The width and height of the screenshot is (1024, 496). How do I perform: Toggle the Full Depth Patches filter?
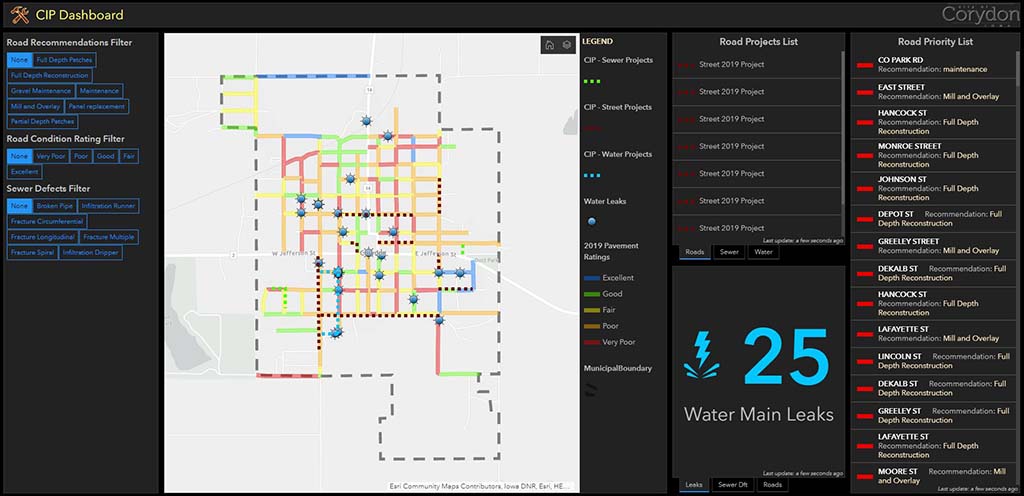pos(65,60)
